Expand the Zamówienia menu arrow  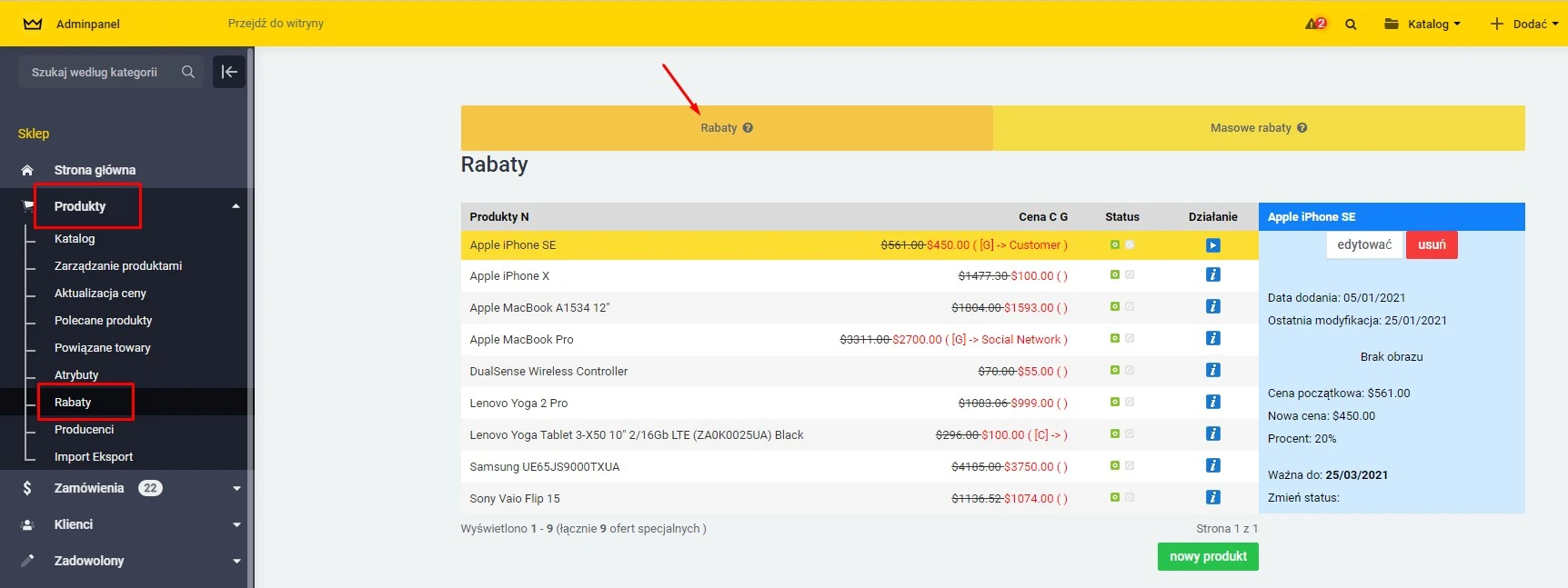(x=236, y=488)
